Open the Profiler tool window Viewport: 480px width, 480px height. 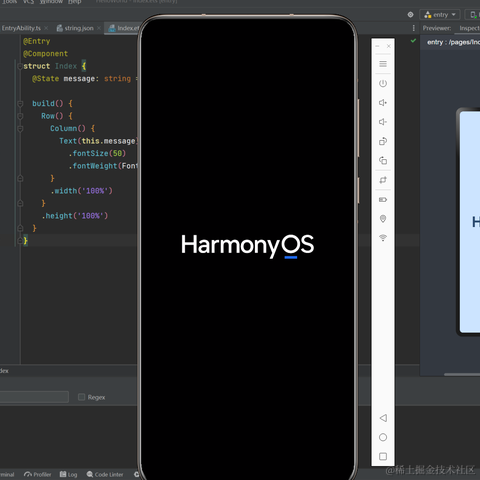38,474
